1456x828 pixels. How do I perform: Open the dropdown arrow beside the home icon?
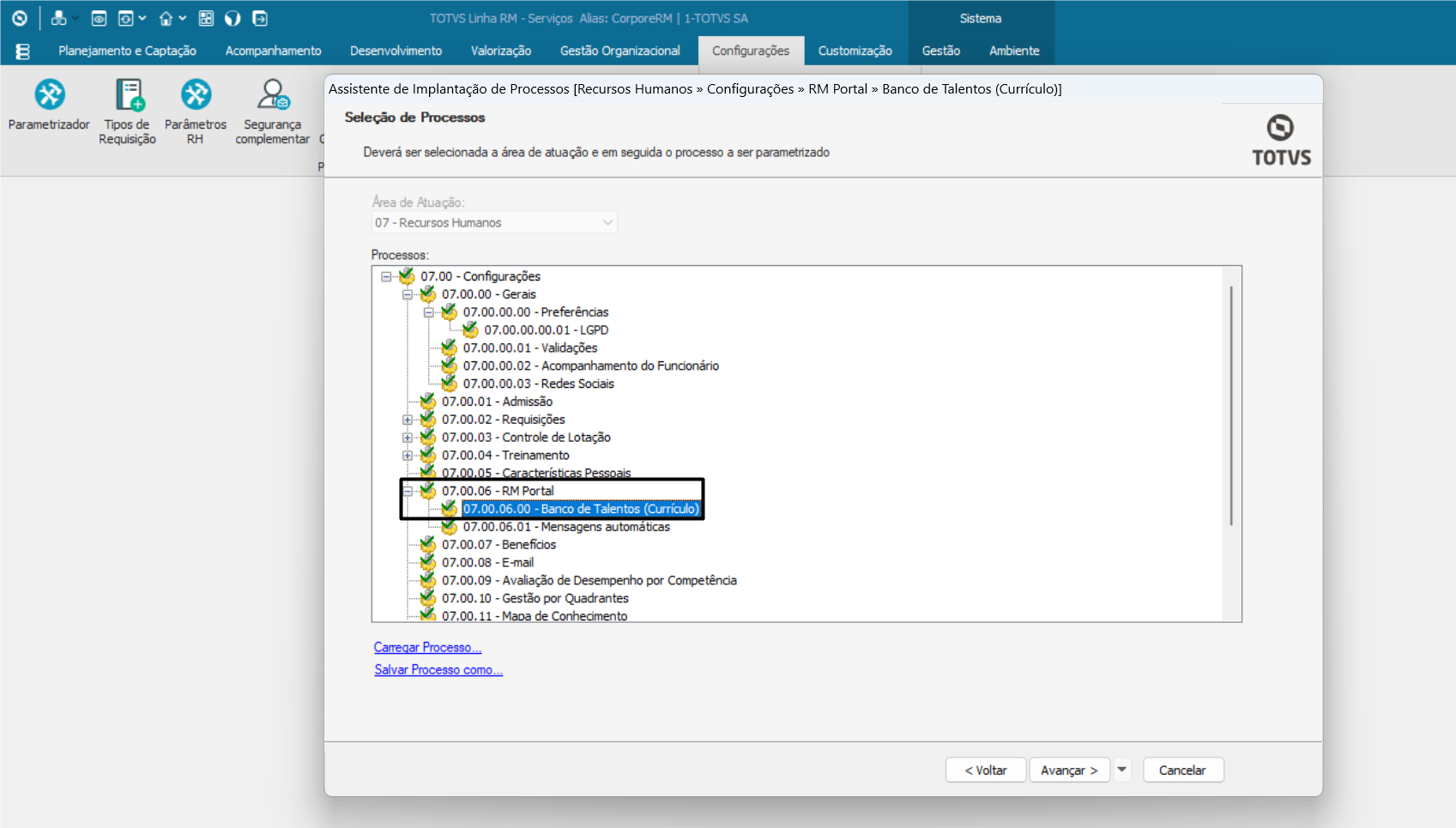183,18
